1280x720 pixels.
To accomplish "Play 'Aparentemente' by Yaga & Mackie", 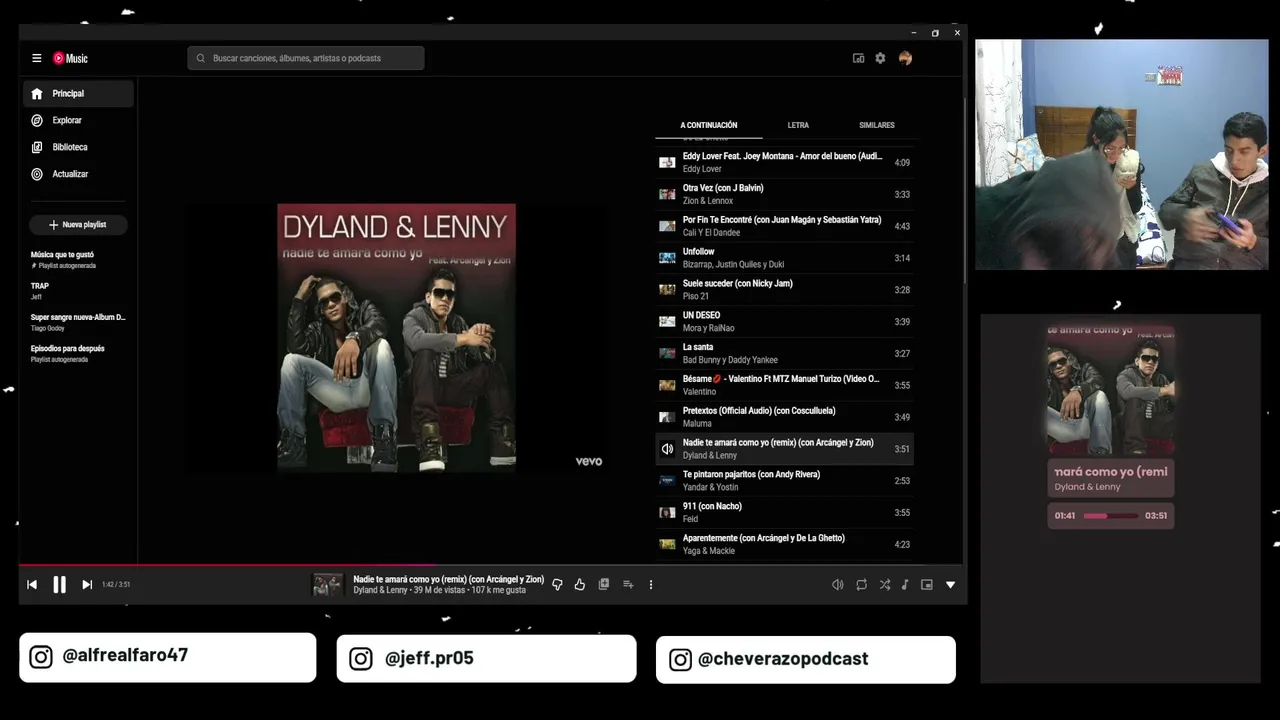I will (784, 544).
